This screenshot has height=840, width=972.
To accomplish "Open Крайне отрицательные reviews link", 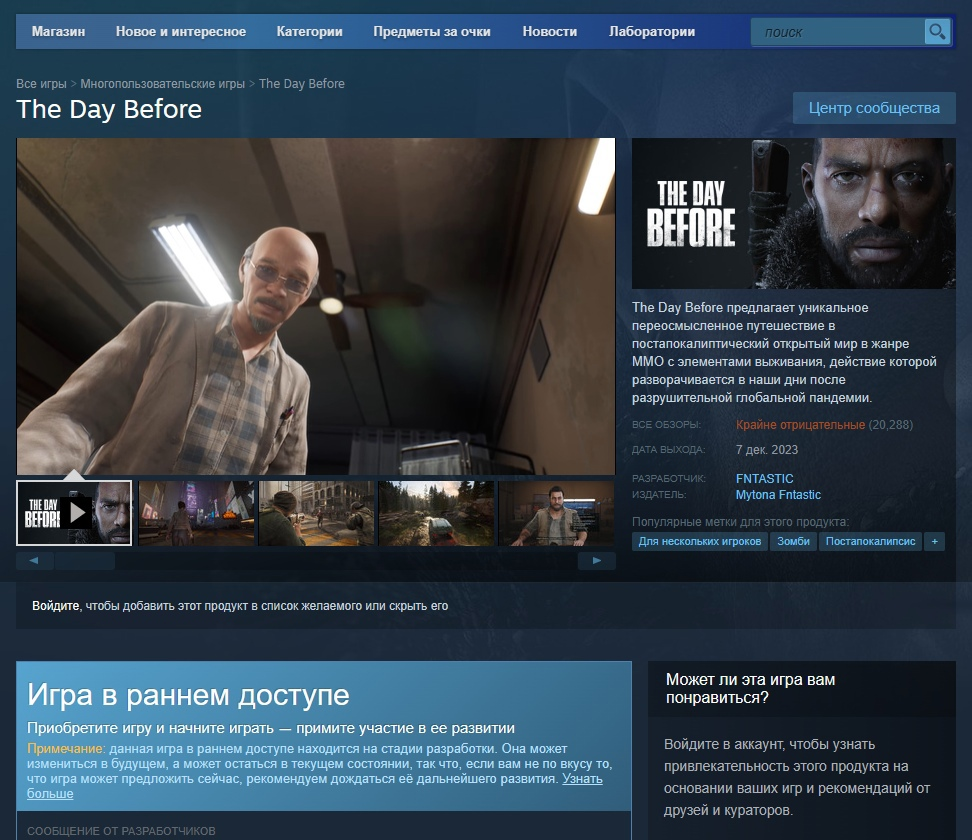I will tap(800, 425).
